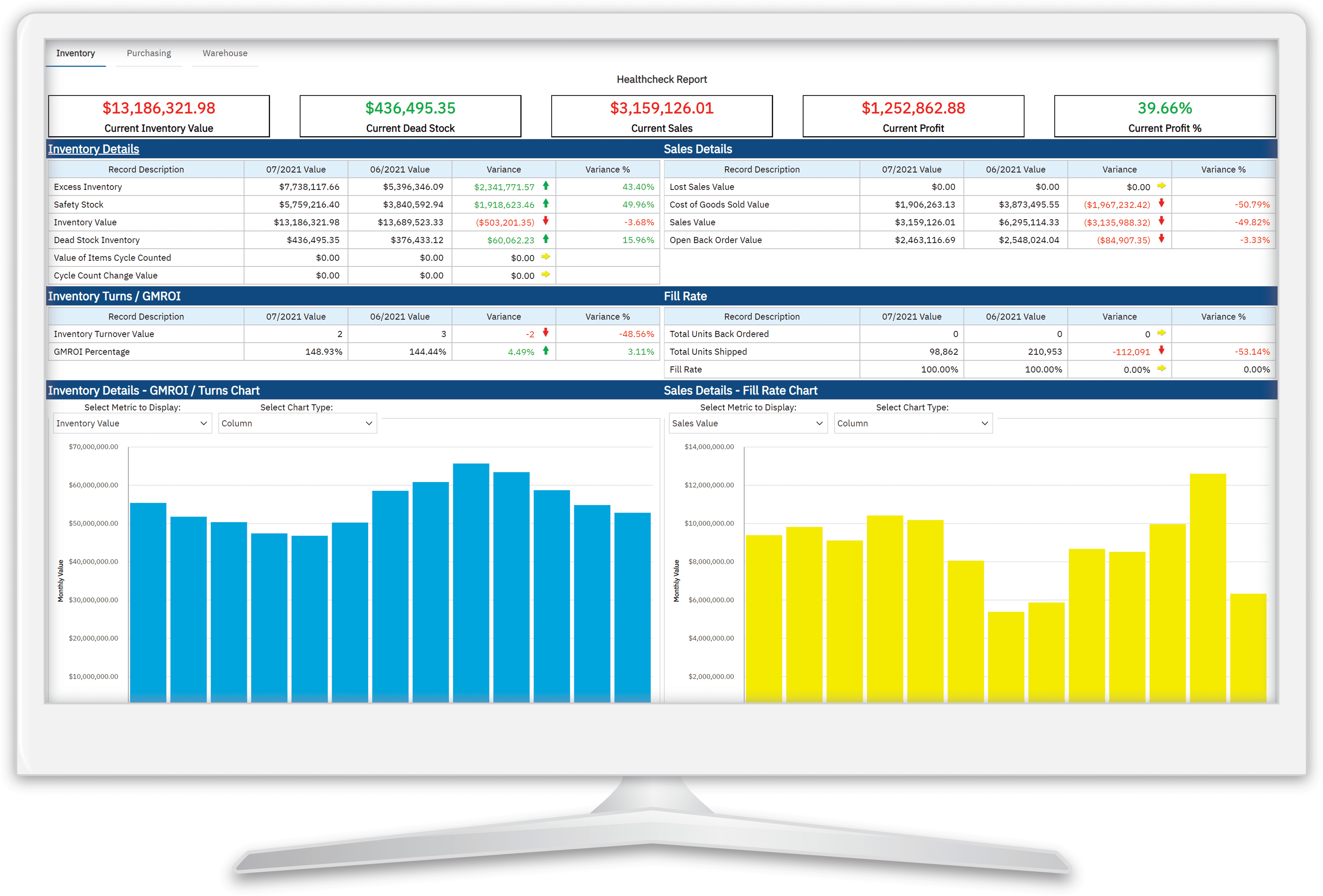The width and height of the screenshot is (1323, 896).
Task: Switch to the Inventory tab
Action: tap(75, 53)
